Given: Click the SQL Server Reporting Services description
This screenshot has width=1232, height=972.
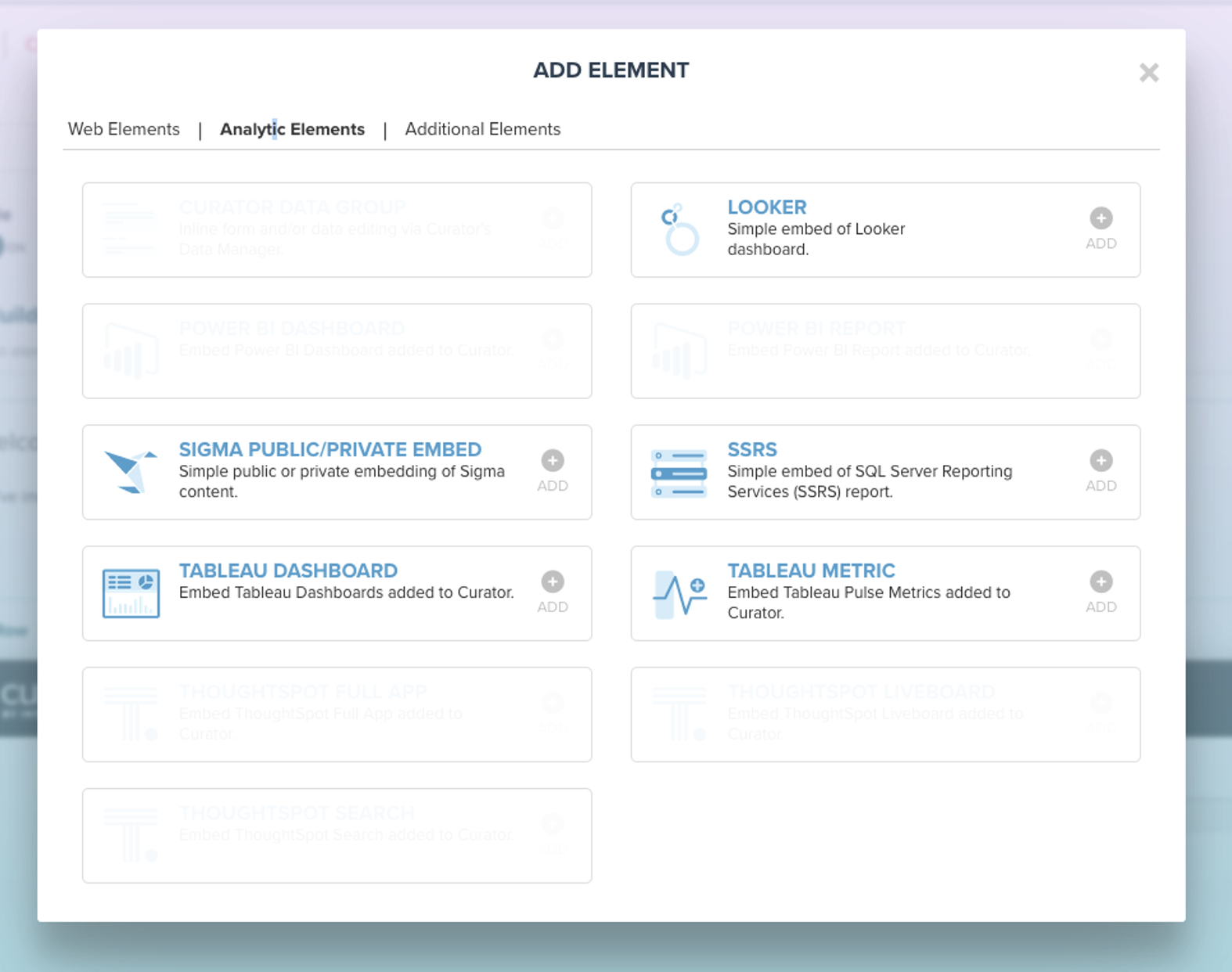Looking at the screenshot, I should click(870, 482).
